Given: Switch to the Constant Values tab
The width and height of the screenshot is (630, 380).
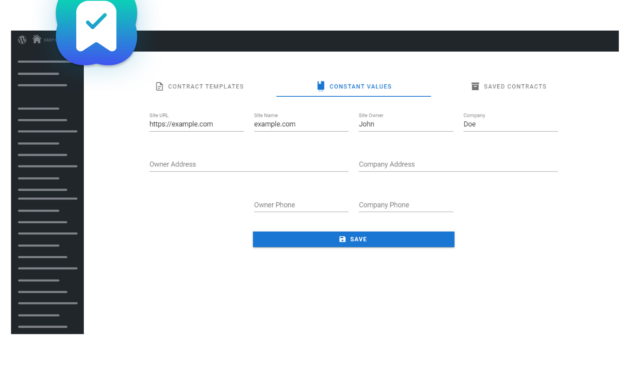Looking at the screenshot, I should point(354,86).
